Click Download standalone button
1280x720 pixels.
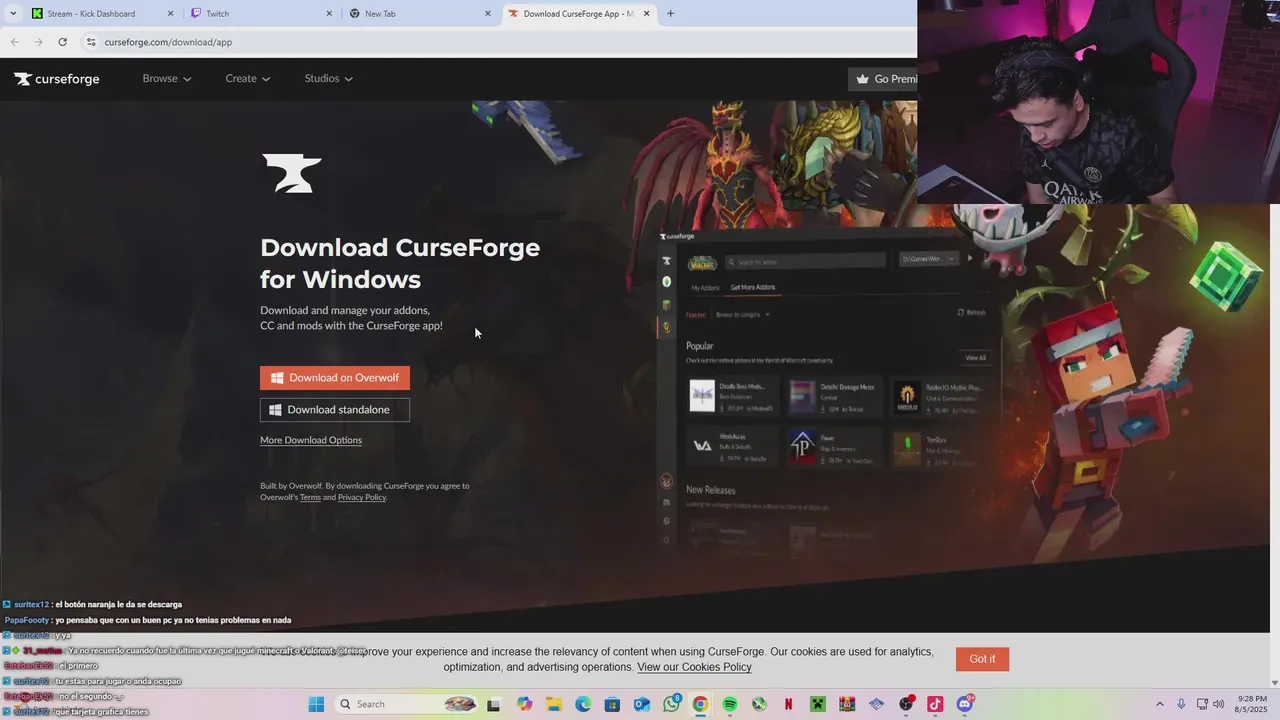coord(335,410)
